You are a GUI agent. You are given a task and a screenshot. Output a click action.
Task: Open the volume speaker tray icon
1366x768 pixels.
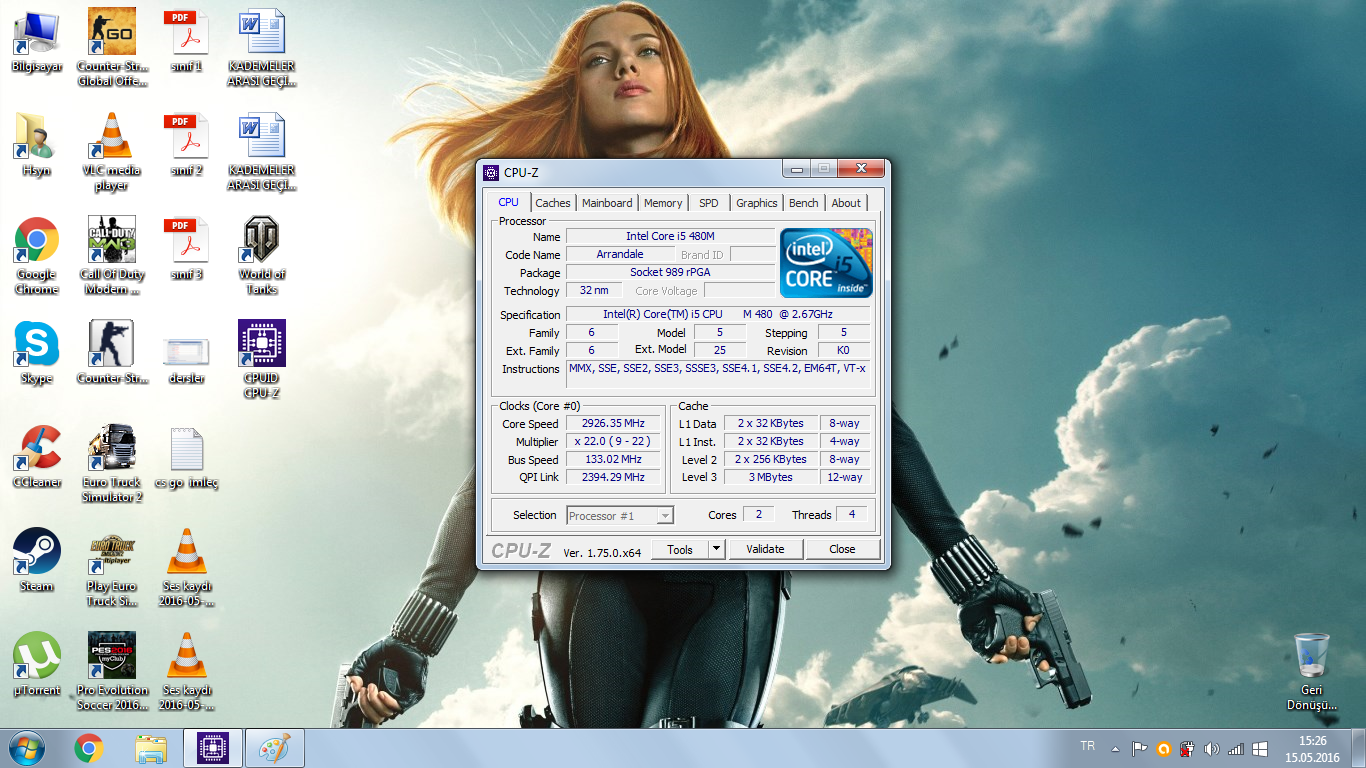1212,748
